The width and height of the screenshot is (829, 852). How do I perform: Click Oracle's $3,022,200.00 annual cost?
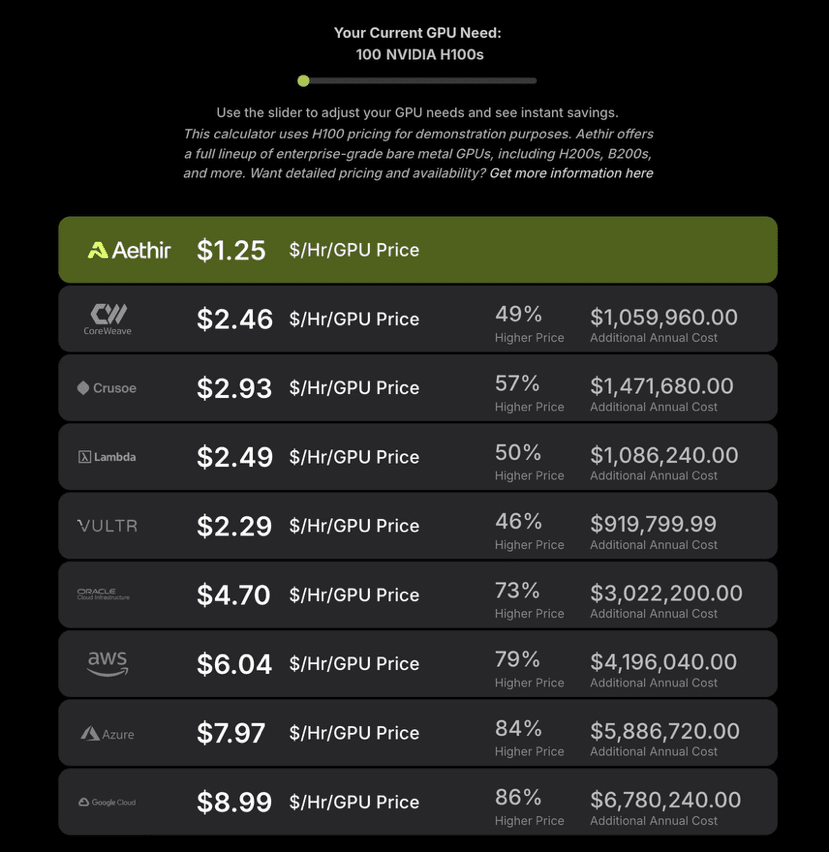(x=666, y=593)
